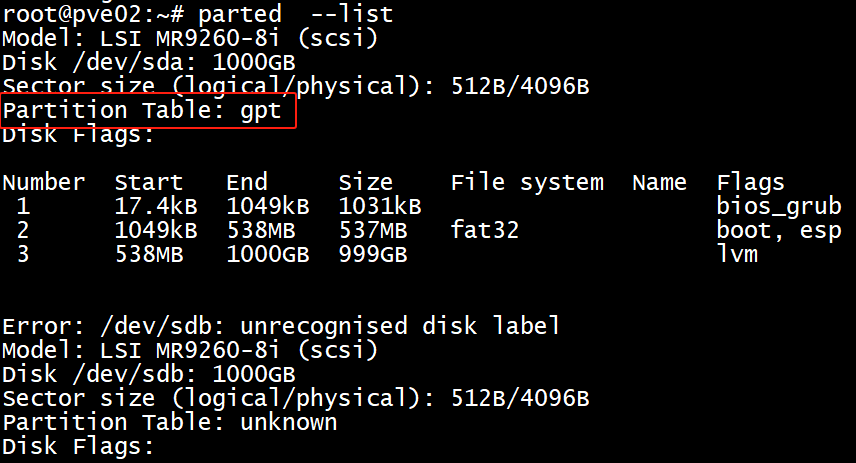Click the "Number" column header

[x=43, y=182]
